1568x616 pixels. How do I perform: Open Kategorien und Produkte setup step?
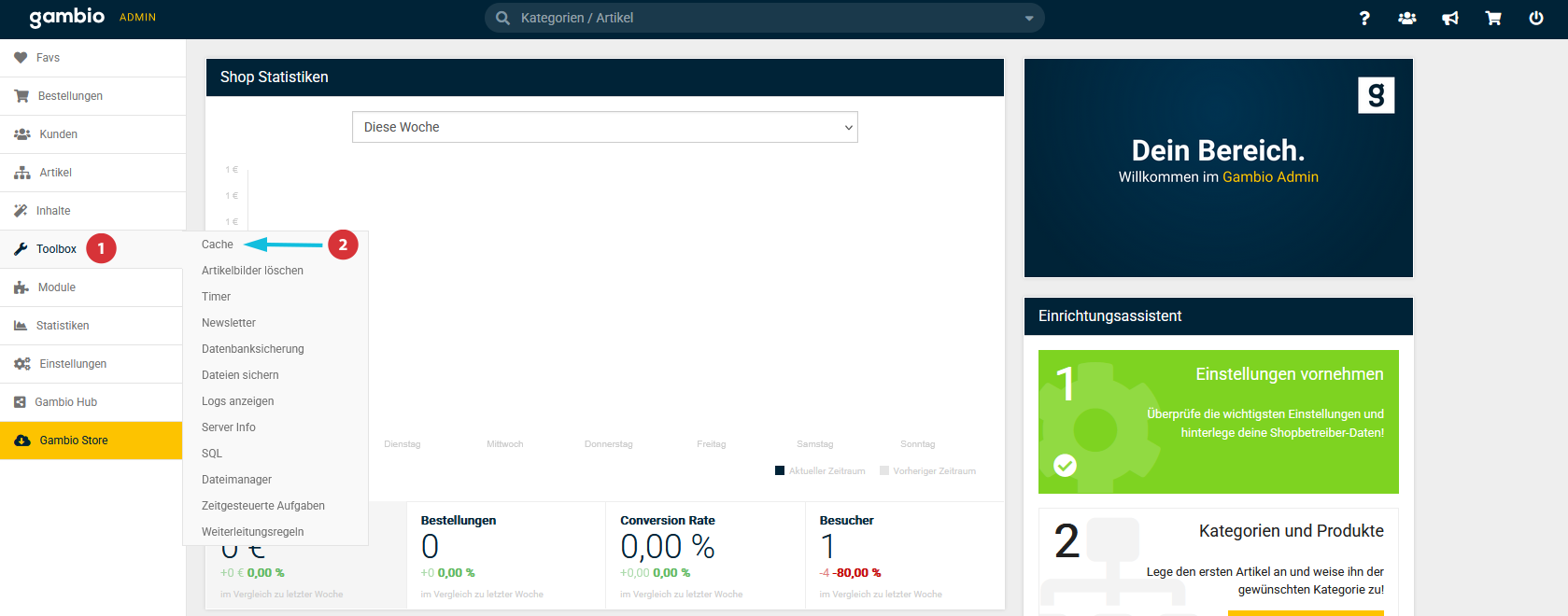tap(1291, 531)
